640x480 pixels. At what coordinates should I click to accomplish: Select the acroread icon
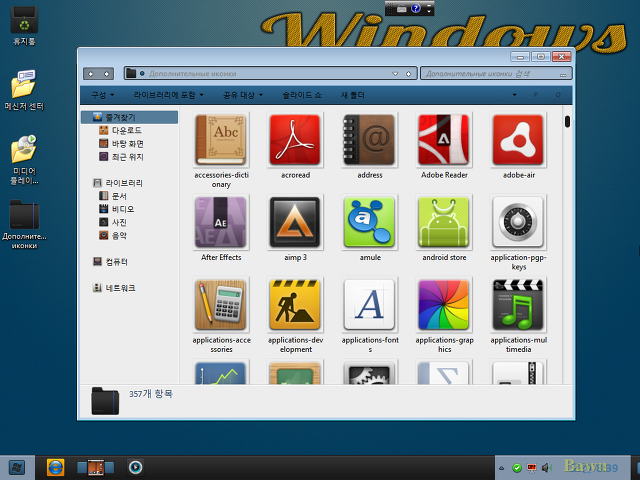295,140
